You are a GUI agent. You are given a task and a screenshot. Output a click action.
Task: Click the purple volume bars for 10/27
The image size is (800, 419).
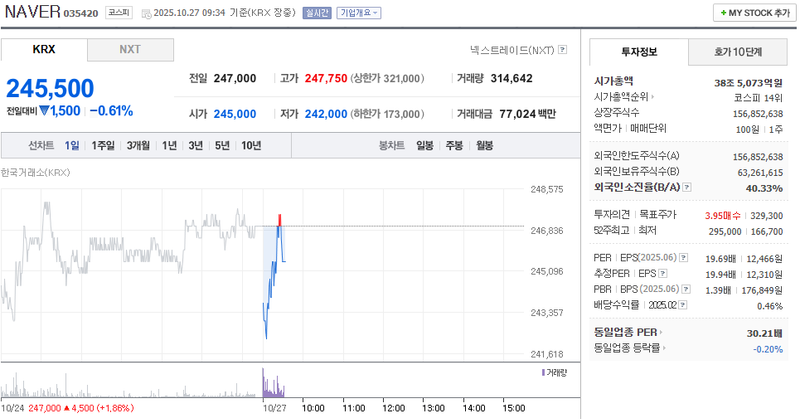pos(273,384)
